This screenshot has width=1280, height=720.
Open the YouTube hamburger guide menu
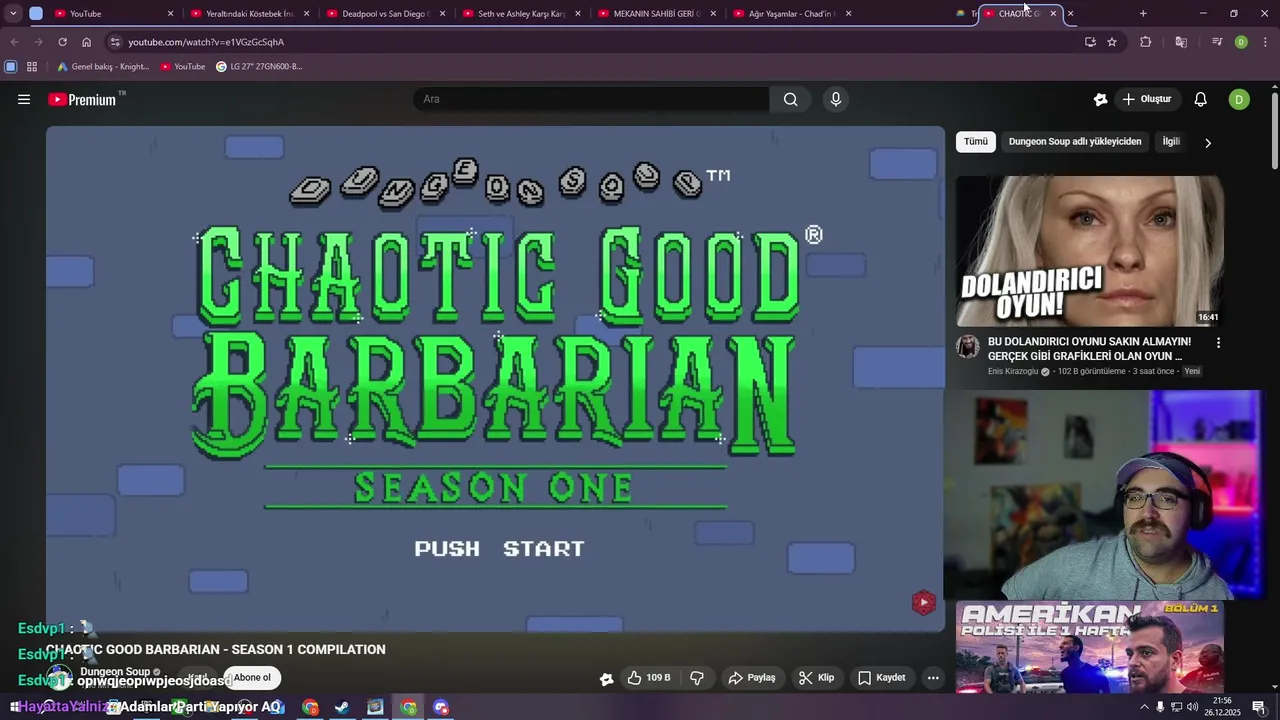(24, 99)
